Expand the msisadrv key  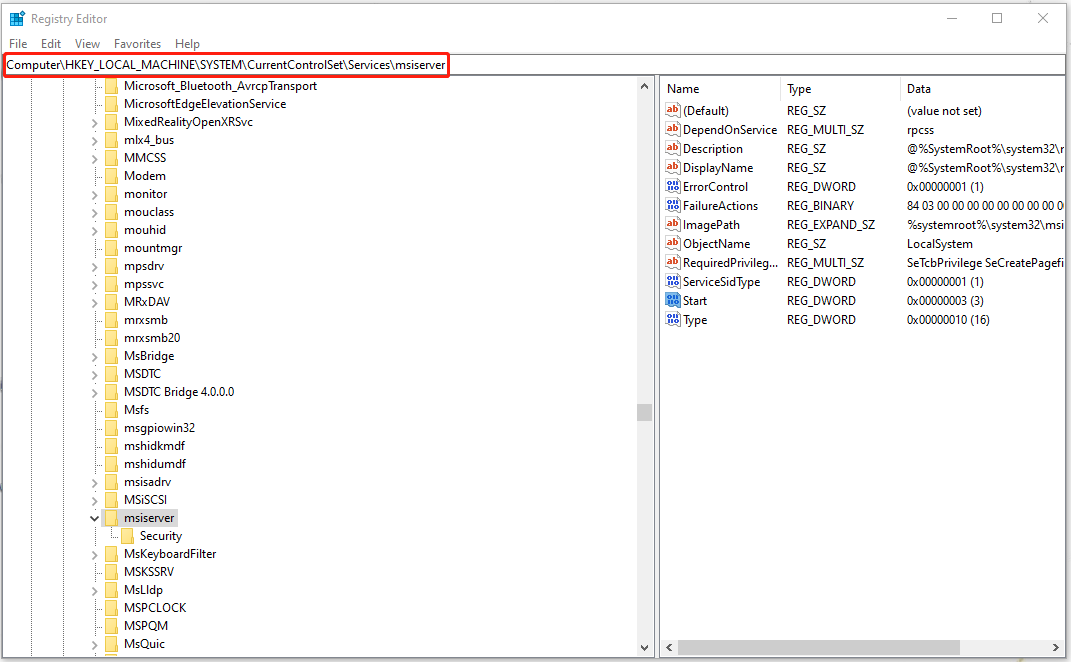[94, 482]
